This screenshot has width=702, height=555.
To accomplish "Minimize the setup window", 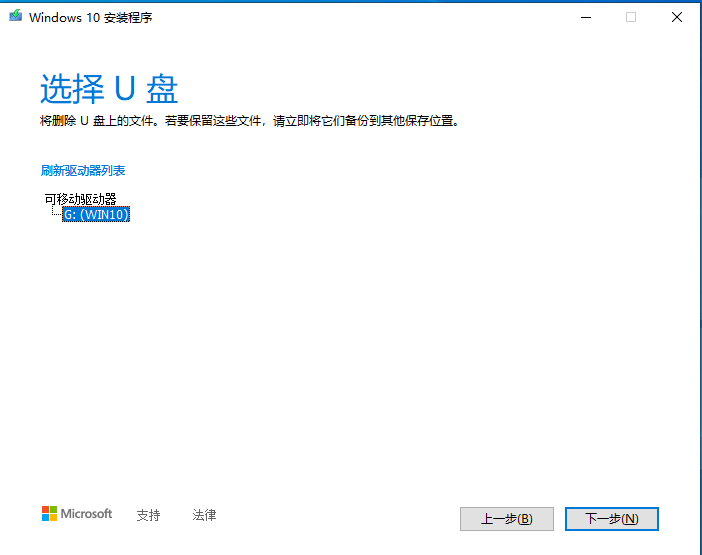I will 586,17.
